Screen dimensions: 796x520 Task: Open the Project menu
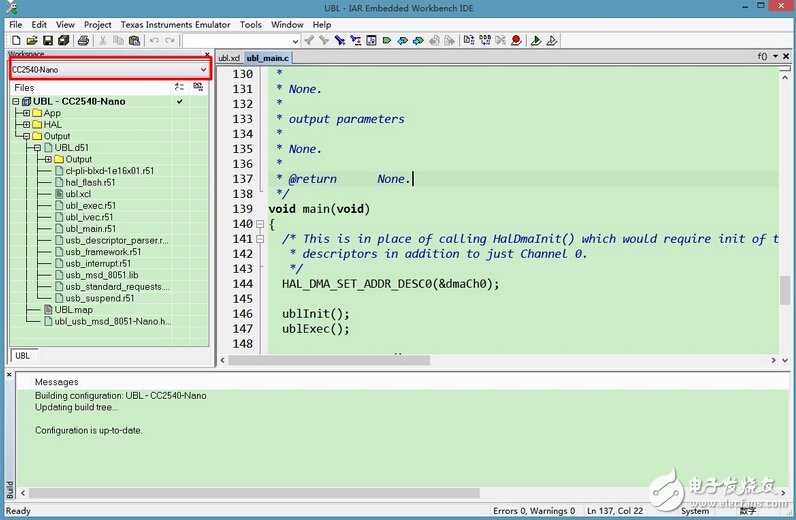pyautogui.click(x=97, y=24)
